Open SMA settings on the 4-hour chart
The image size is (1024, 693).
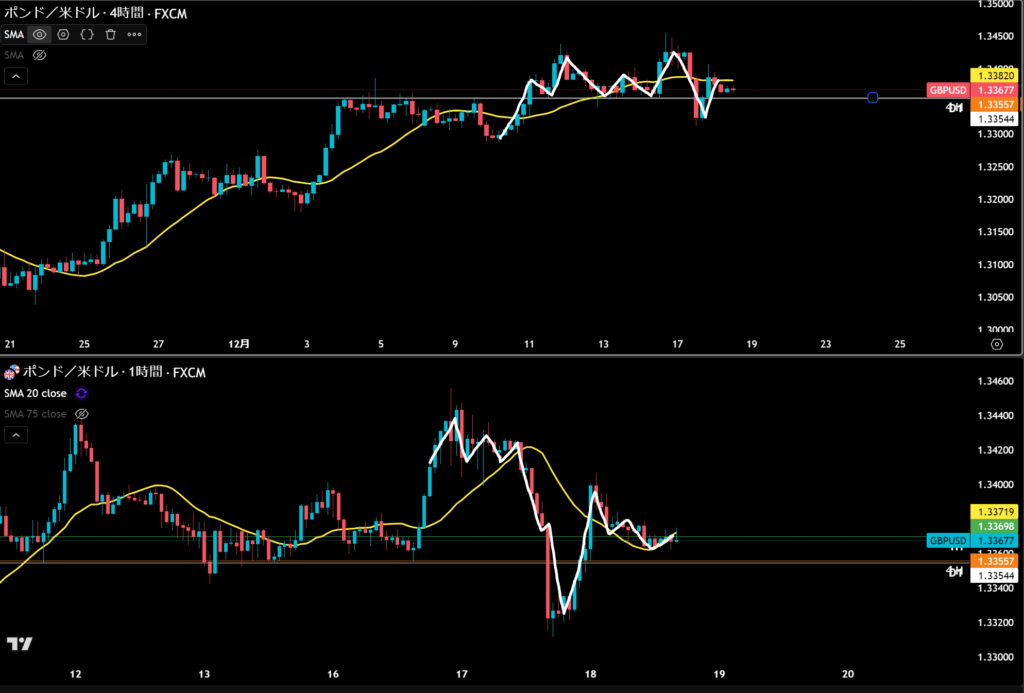(63, 34)
